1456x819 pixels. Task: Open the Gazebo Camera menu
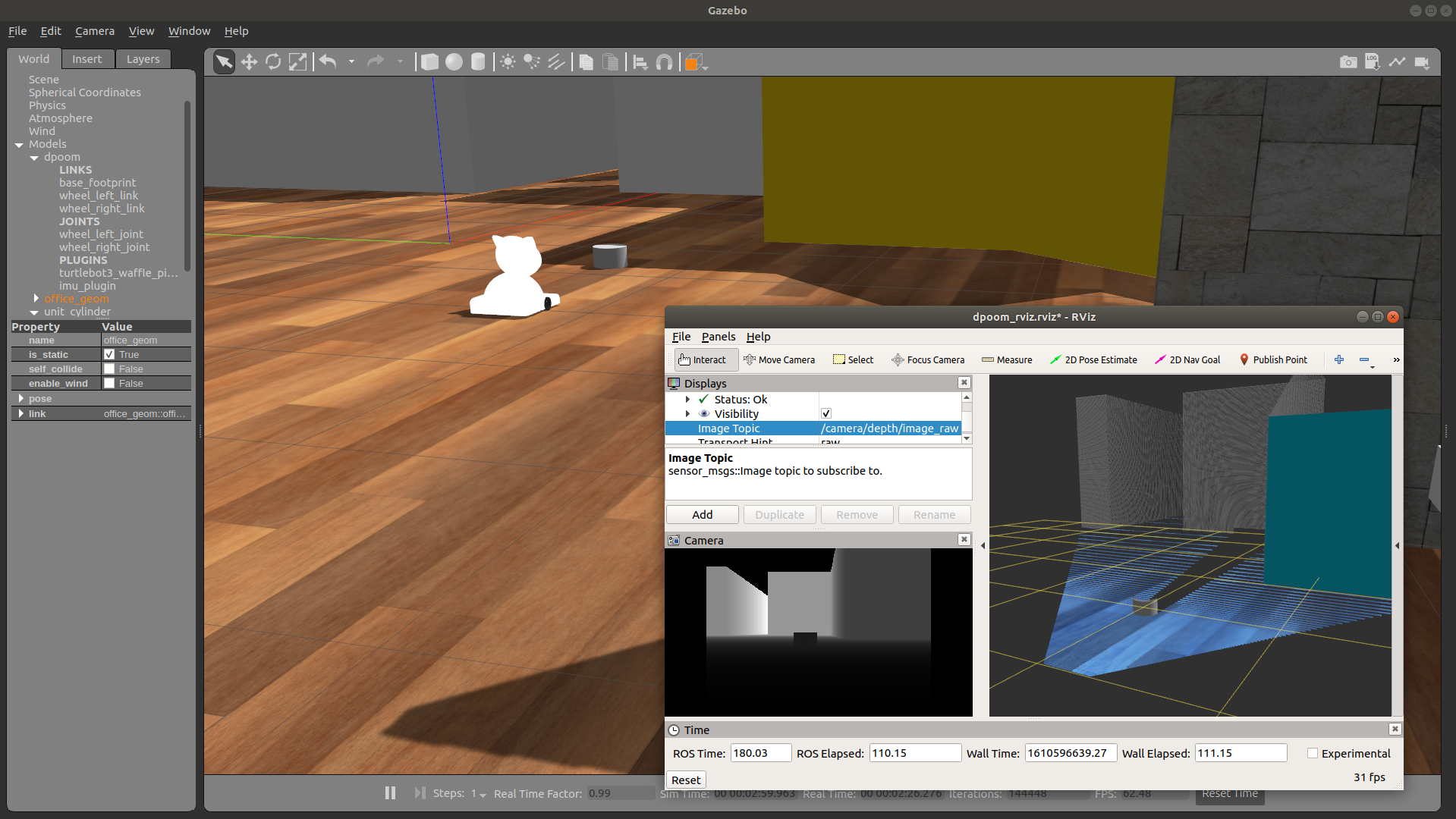click(x=95, y=31)
